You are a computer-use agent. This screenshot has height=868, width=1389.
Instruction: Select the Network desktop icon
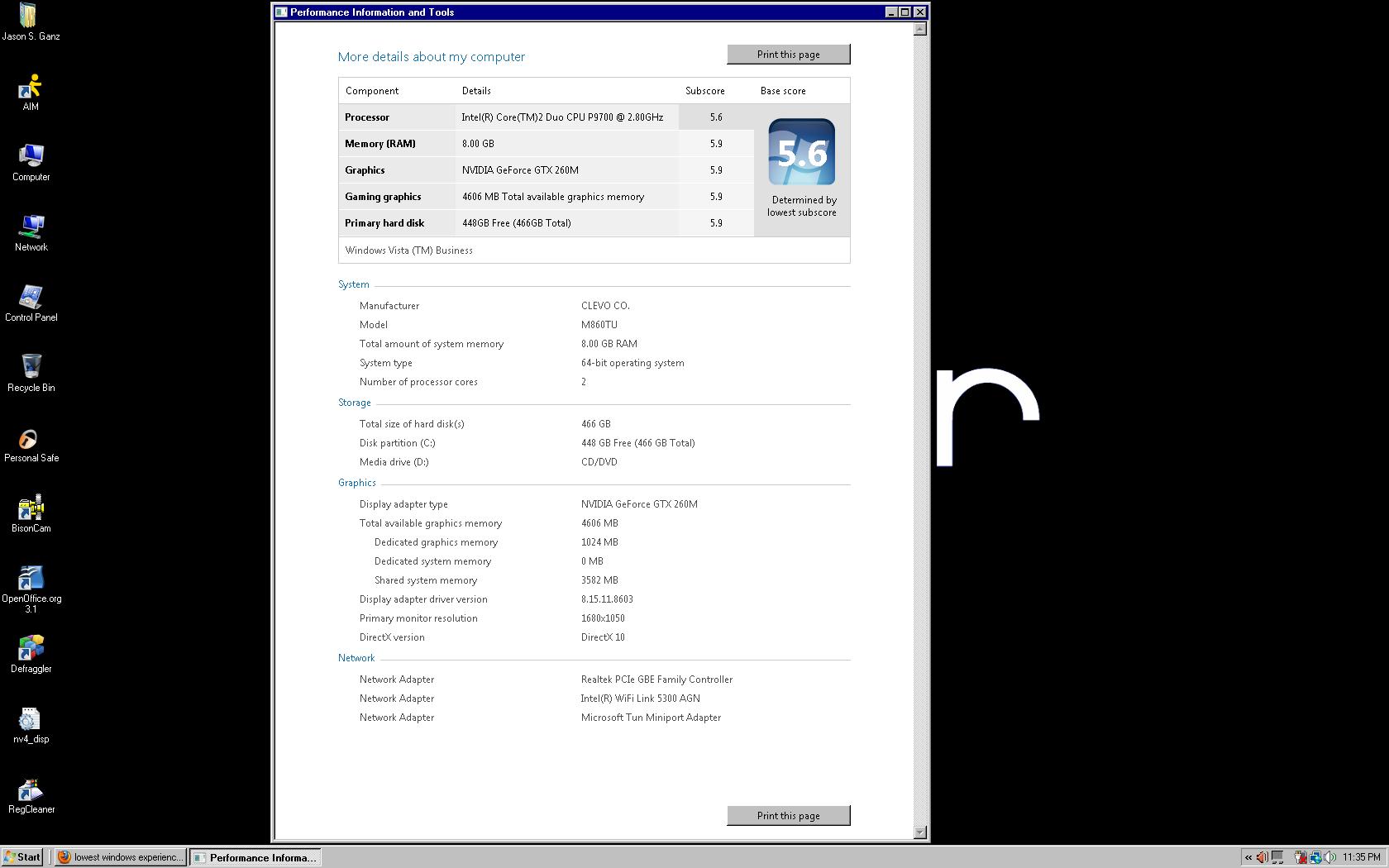(31, 233)
